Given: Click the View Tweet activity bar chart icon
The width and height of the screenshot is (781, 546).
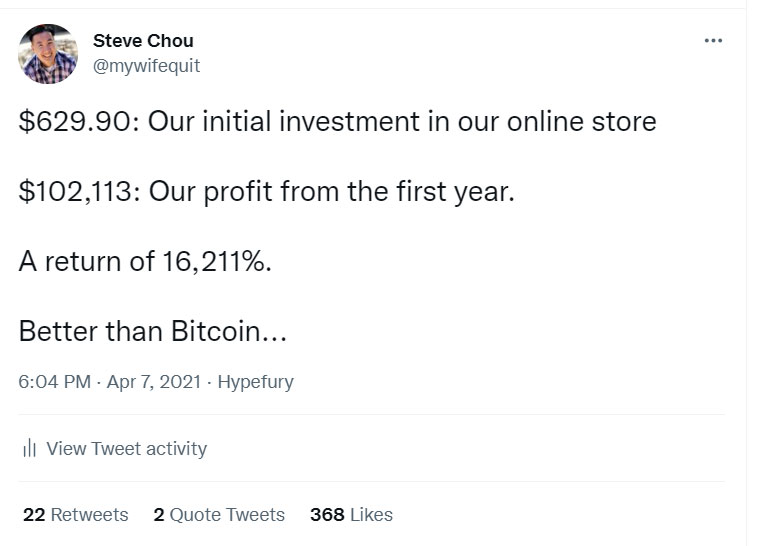Looking at the screenshot, I should pos(30,448).
